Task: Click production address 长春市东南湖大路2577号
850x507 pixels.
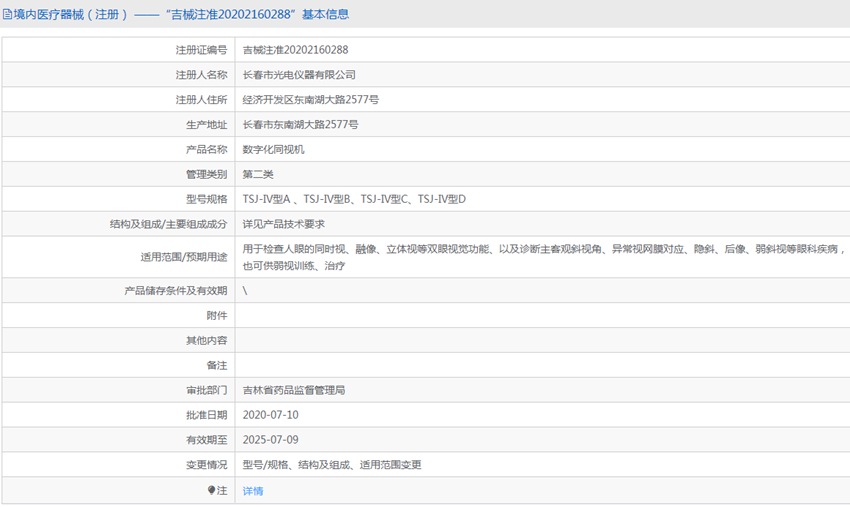Action: (300, 125)
